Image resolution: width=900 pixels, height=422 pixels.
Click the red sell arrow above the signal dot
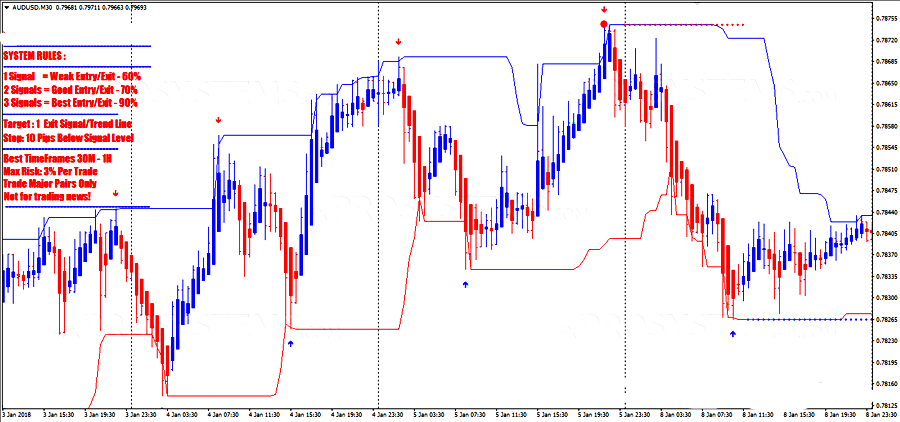click(604, 10)
